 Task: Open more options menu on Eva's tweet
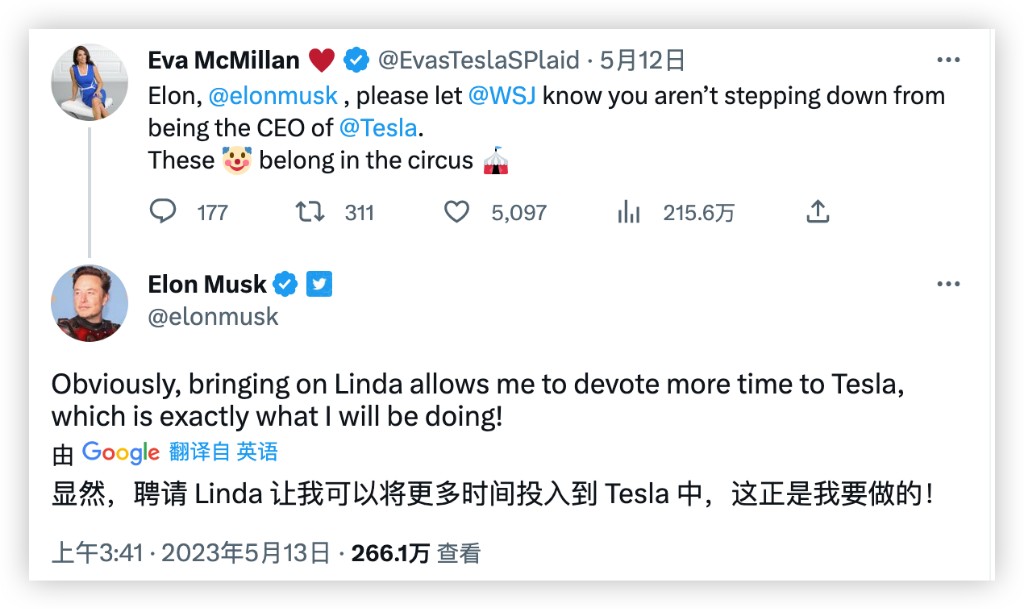click(x=948, y=60)
